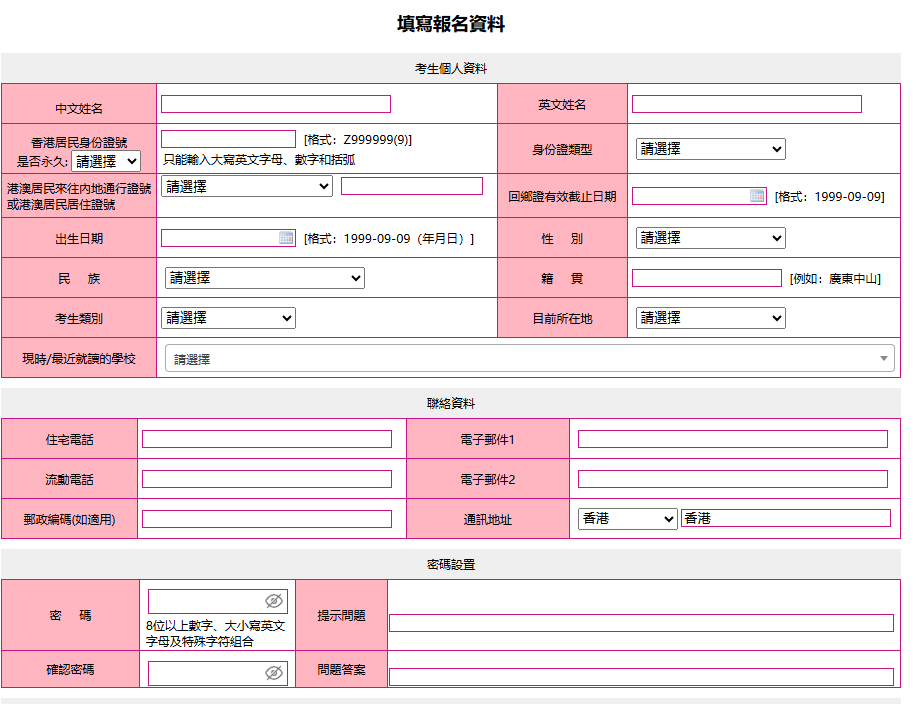Open the 身份證類型 dropdown
Screen dimensions: 924x704
[x=710, y=149]
